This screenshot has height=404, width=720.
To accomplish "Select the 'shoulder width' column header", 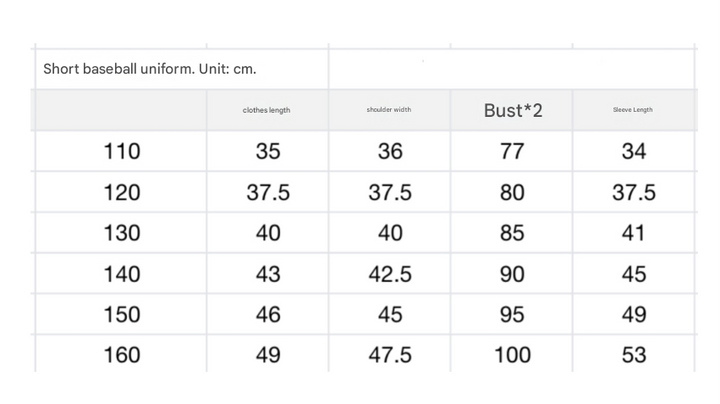I will pos(389,110).
